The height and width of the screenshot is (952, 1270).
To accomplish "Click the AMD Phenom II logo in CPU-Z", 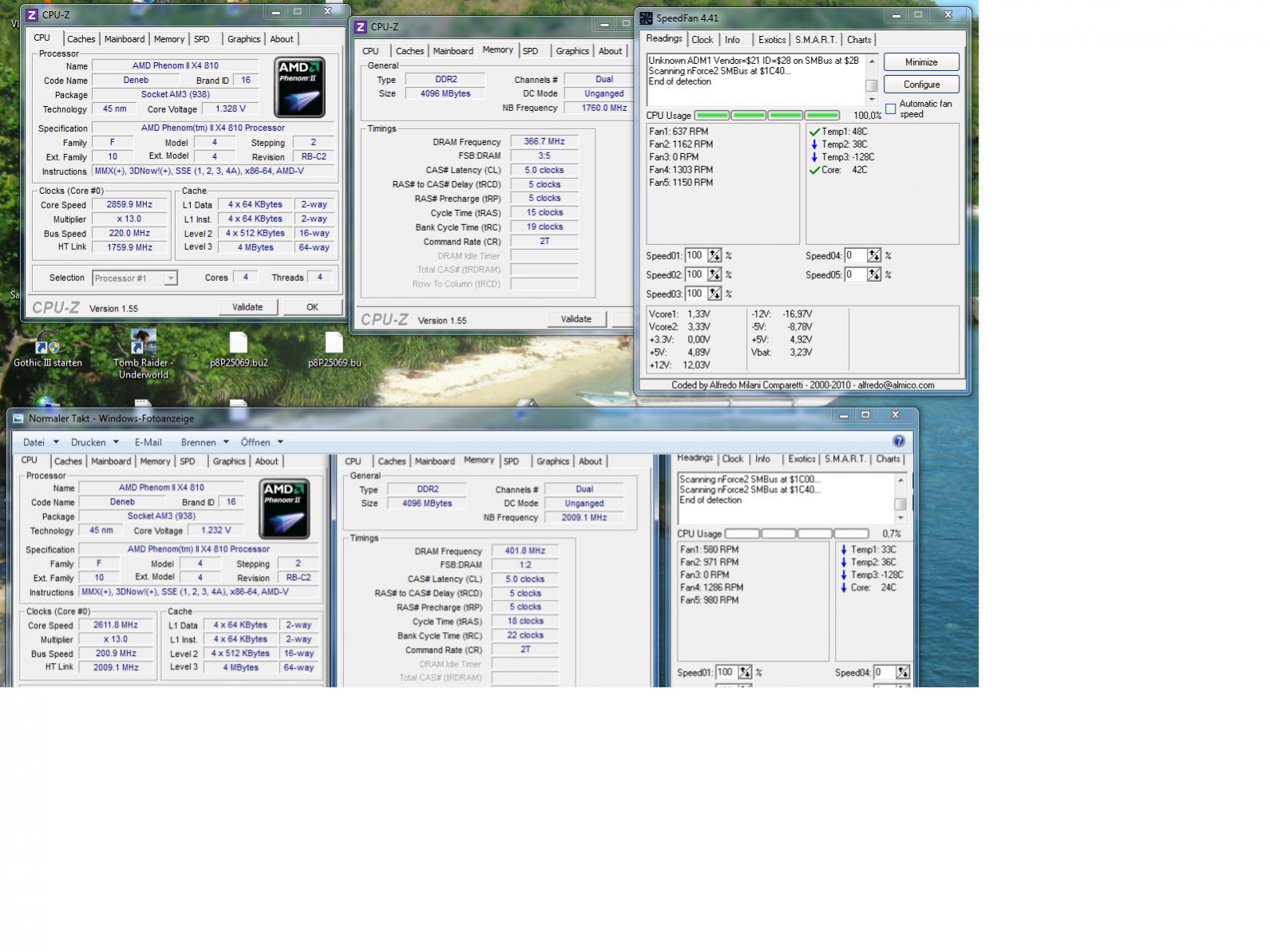I will [x=299, y=86].
